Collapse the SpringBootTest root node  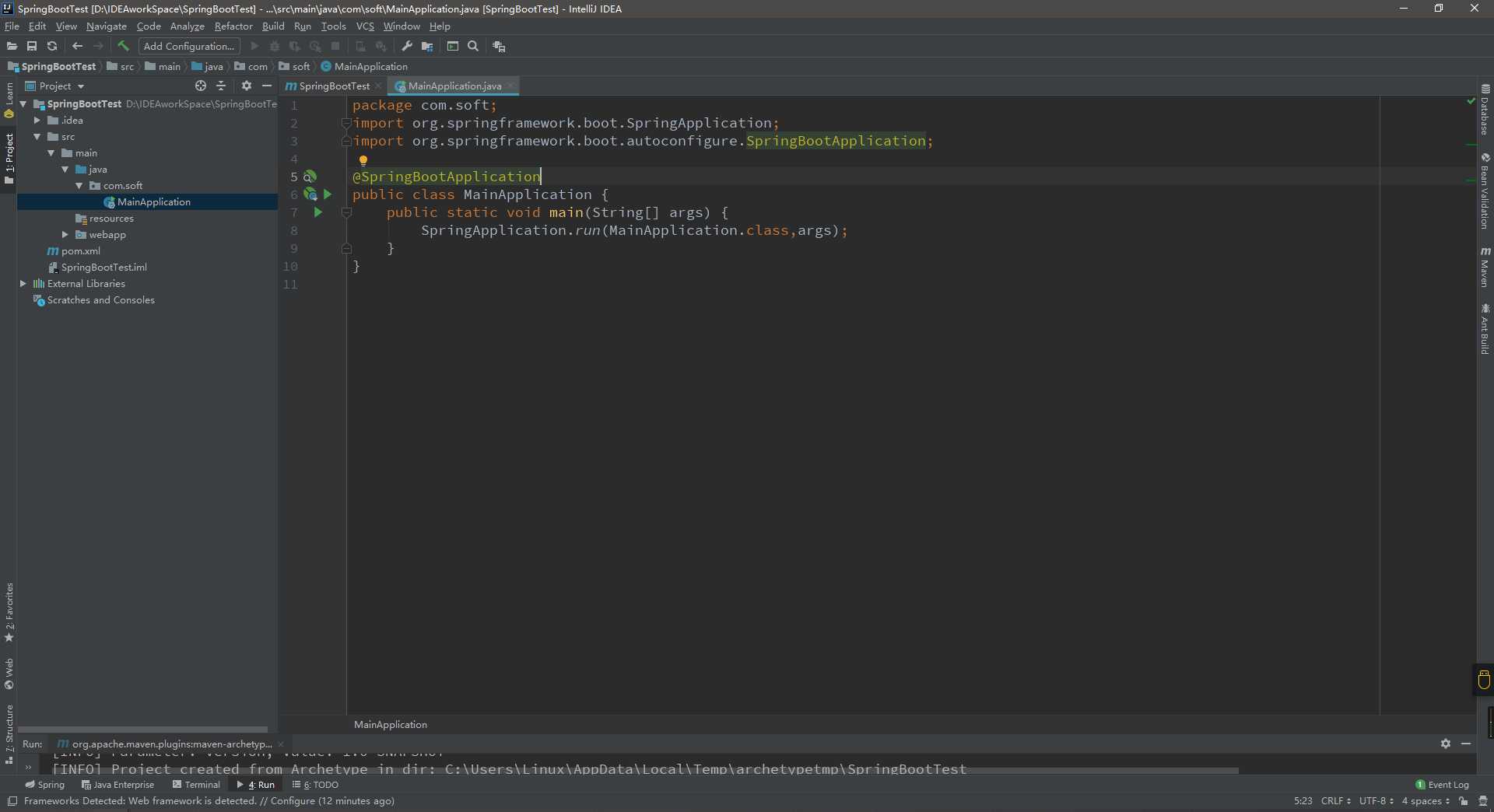(23, 103)
